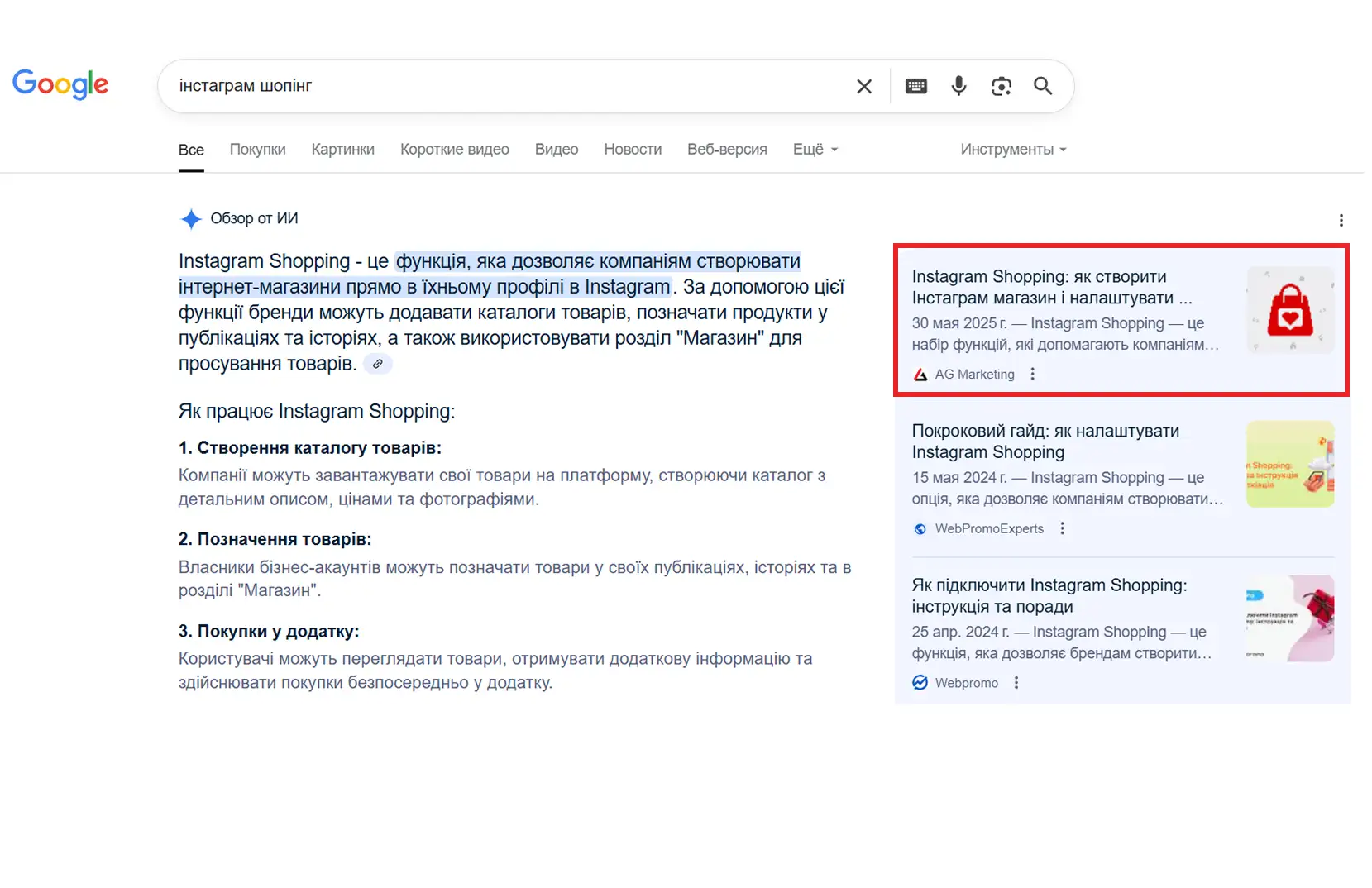Screen dimensions: 1372x888
Task: Click the Google logo
Action: 60,84
